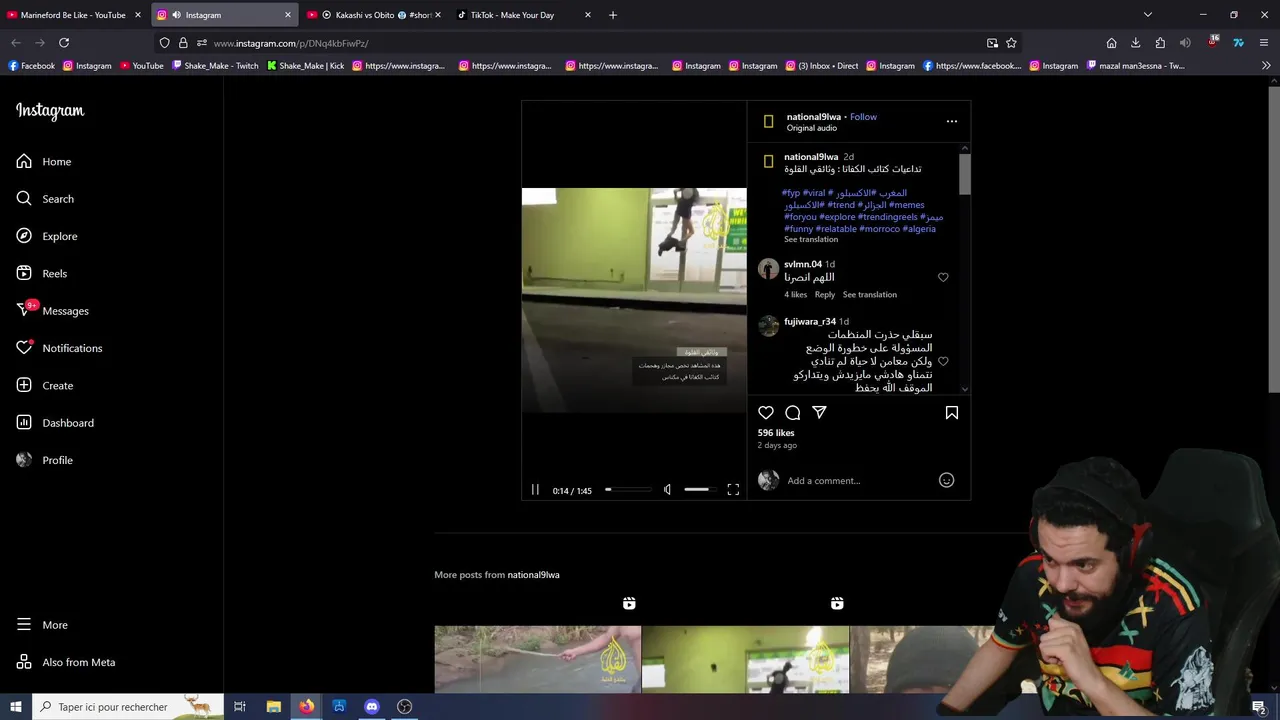Image resolution: width=1280 pixels, height=720 pixels.
Task: Switch to Kakashi vs Obito tab
Action: 375,15
